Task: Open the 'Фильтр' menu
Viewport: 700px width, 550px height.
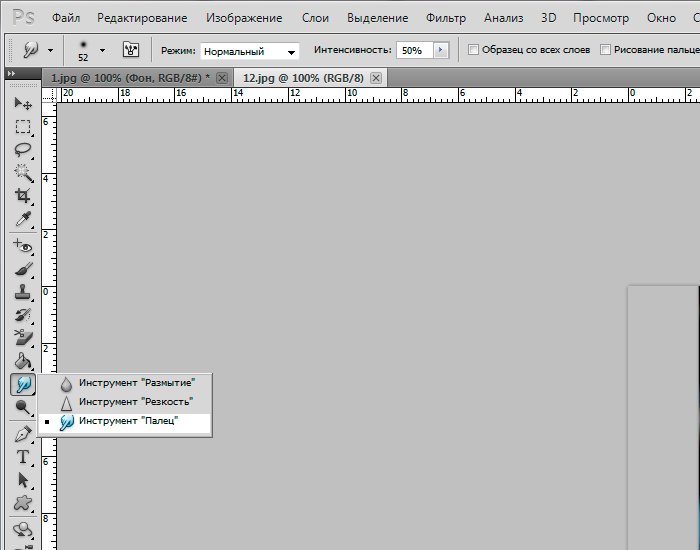Action: 445,18
